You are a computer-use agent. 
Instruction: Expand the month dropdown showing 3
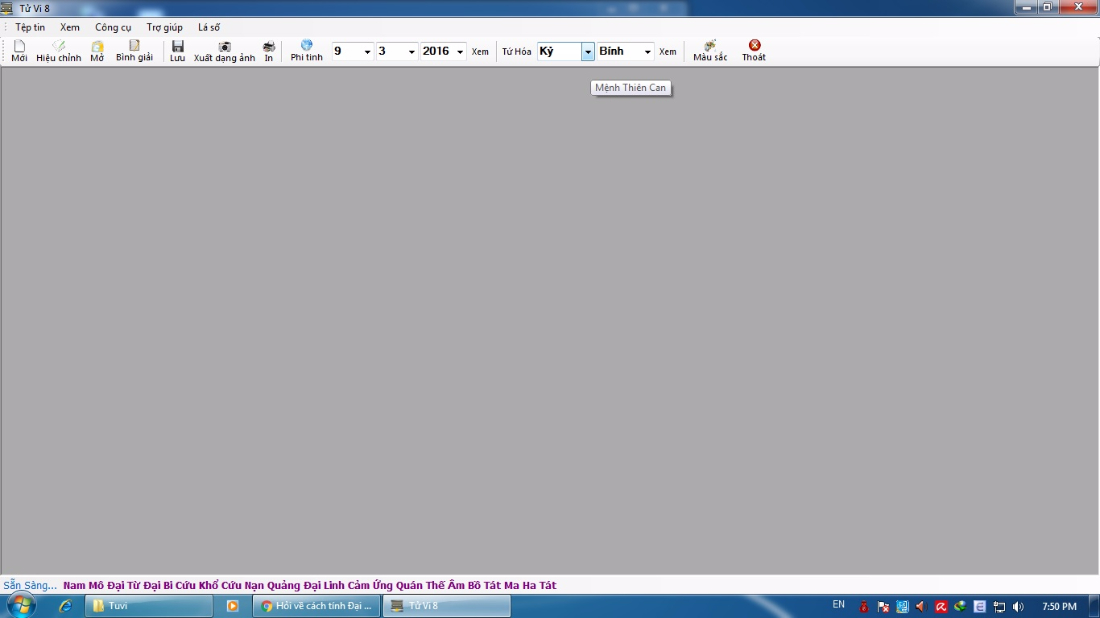point(411,52)
